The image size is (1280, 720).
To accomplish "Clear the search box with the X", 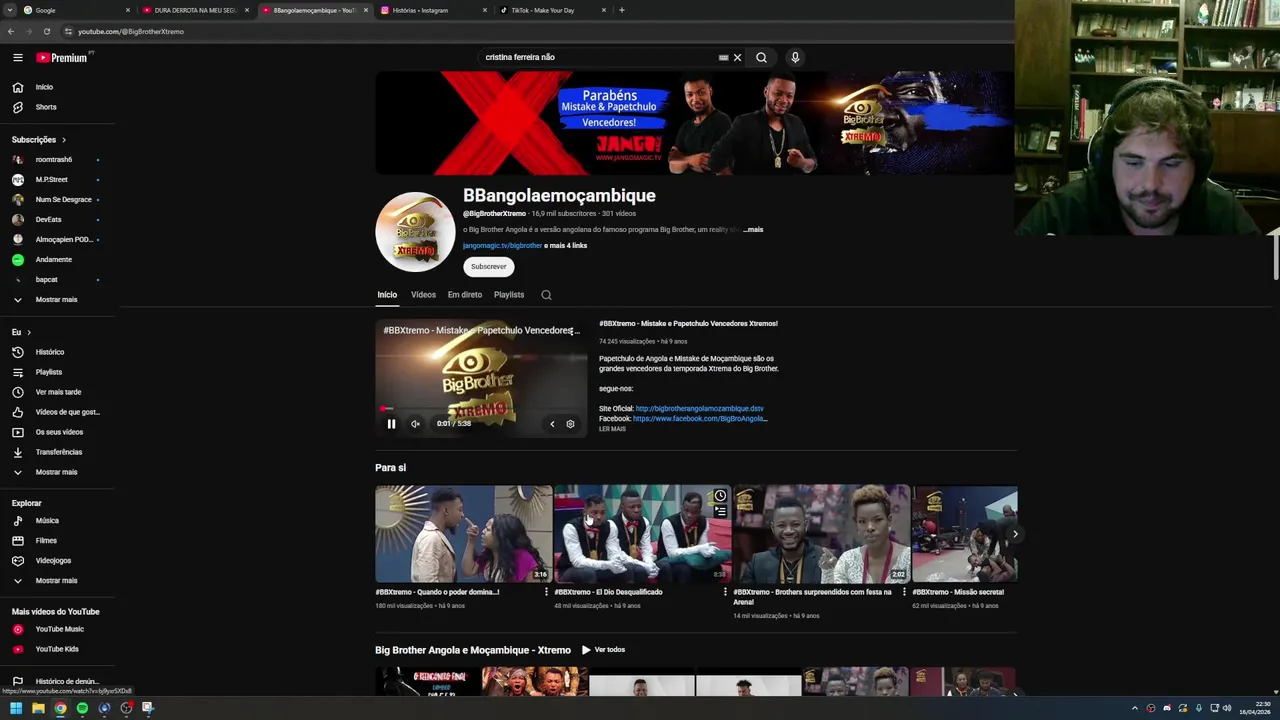I will point(738,58).
